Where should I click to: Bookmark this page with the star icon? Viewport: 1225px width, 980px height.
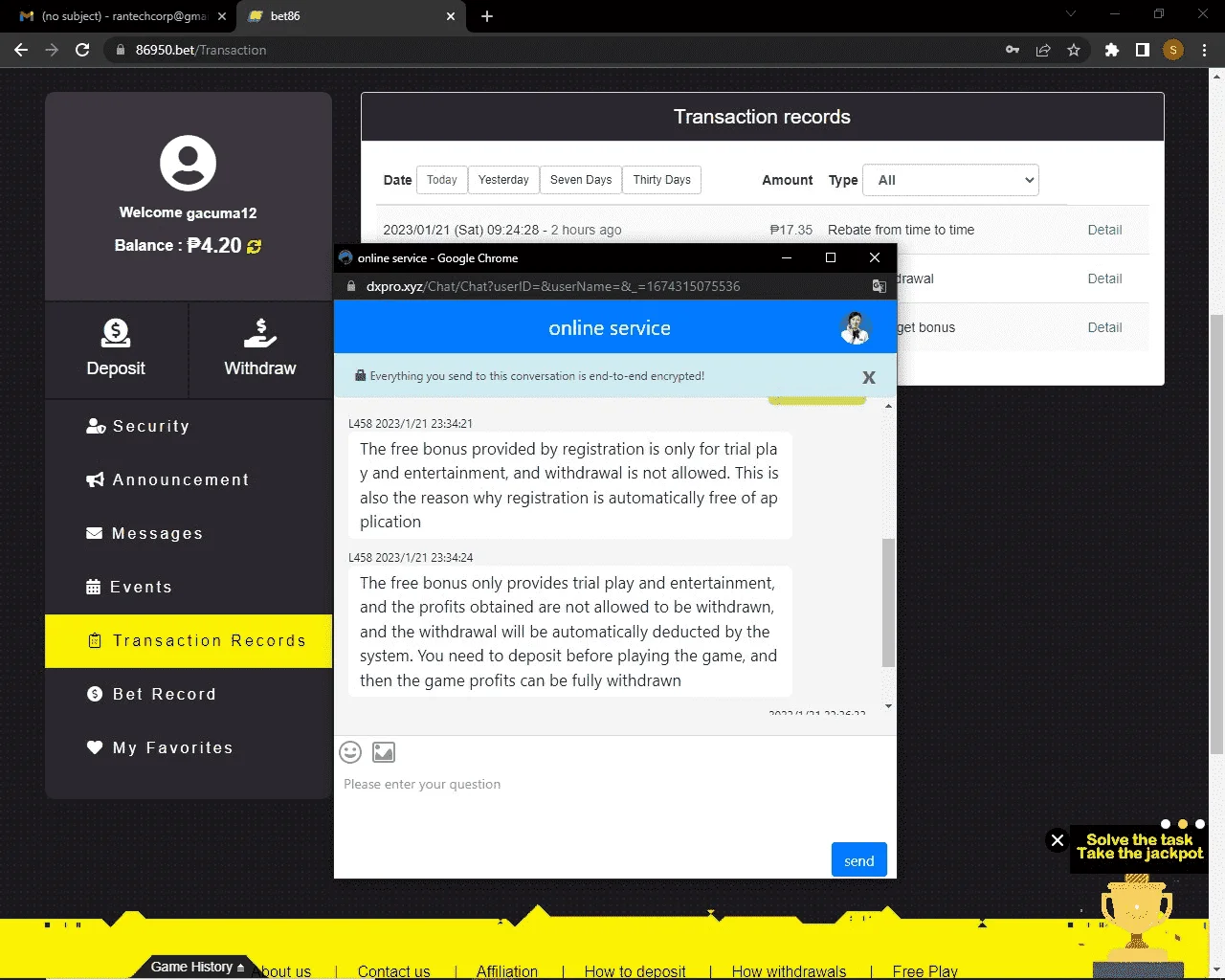click(x=1074, y=50)
